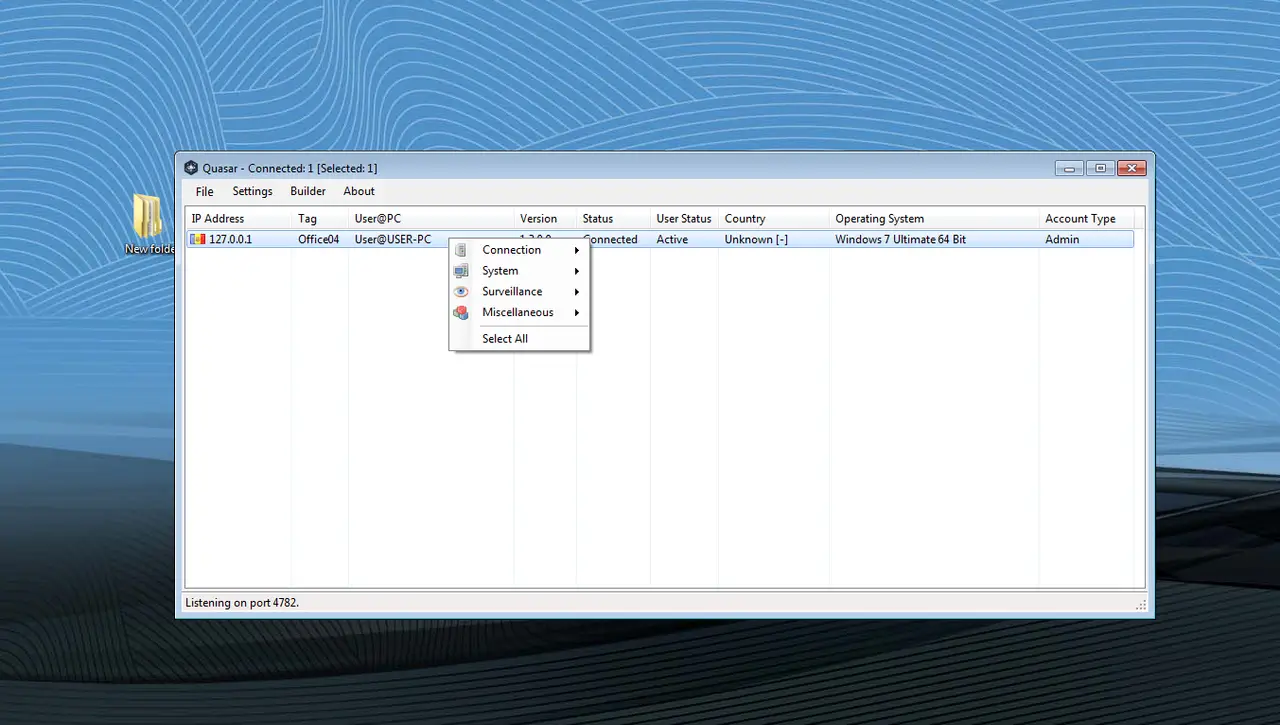Screen dimensions: 1280x725
Task: Open the Settings menu
Action: pyautogui.click(x=252, y=191)
